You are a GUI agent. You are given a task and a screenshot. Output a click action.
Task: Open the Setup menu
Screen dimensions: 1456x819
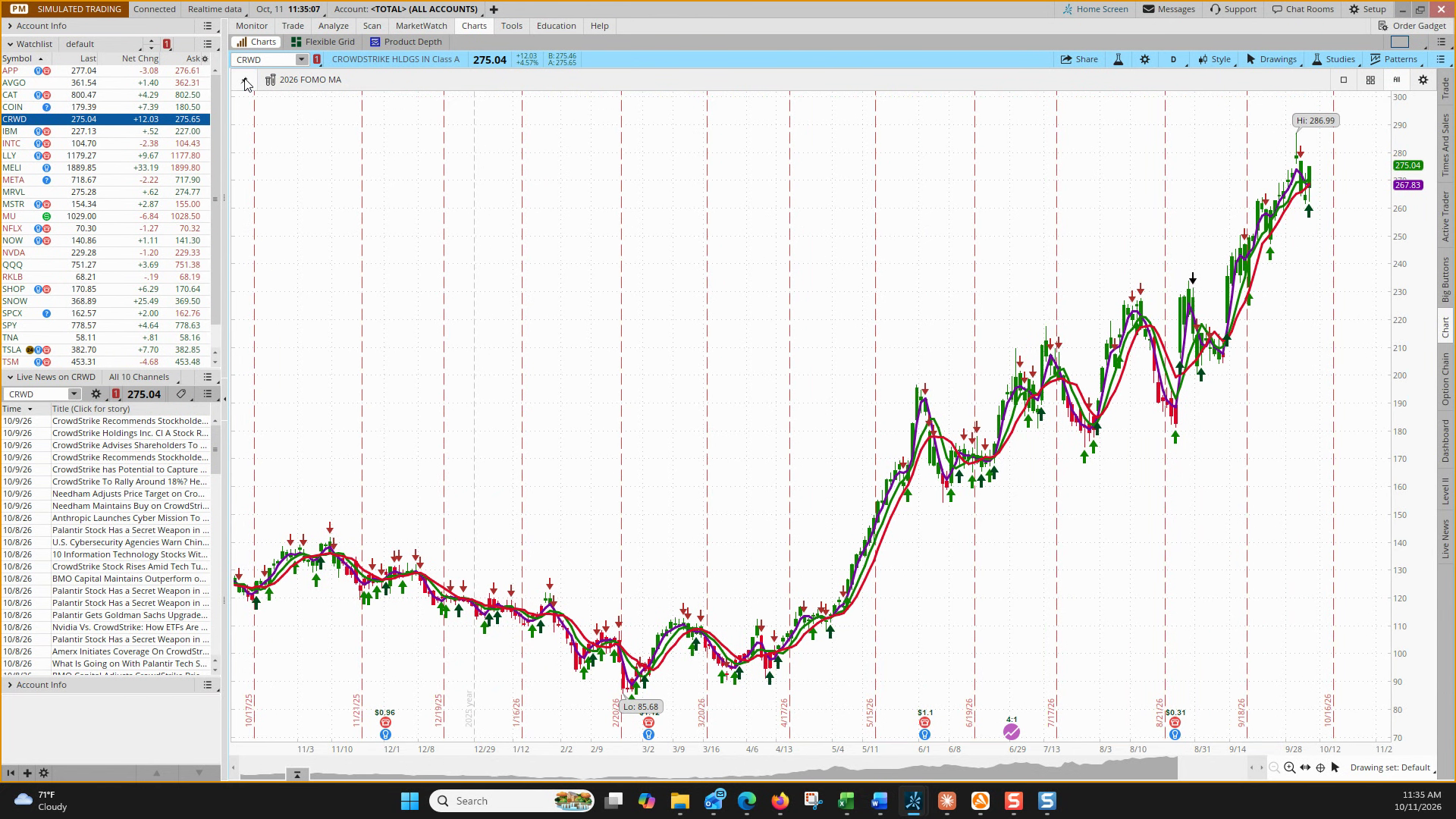(1367, 9)
